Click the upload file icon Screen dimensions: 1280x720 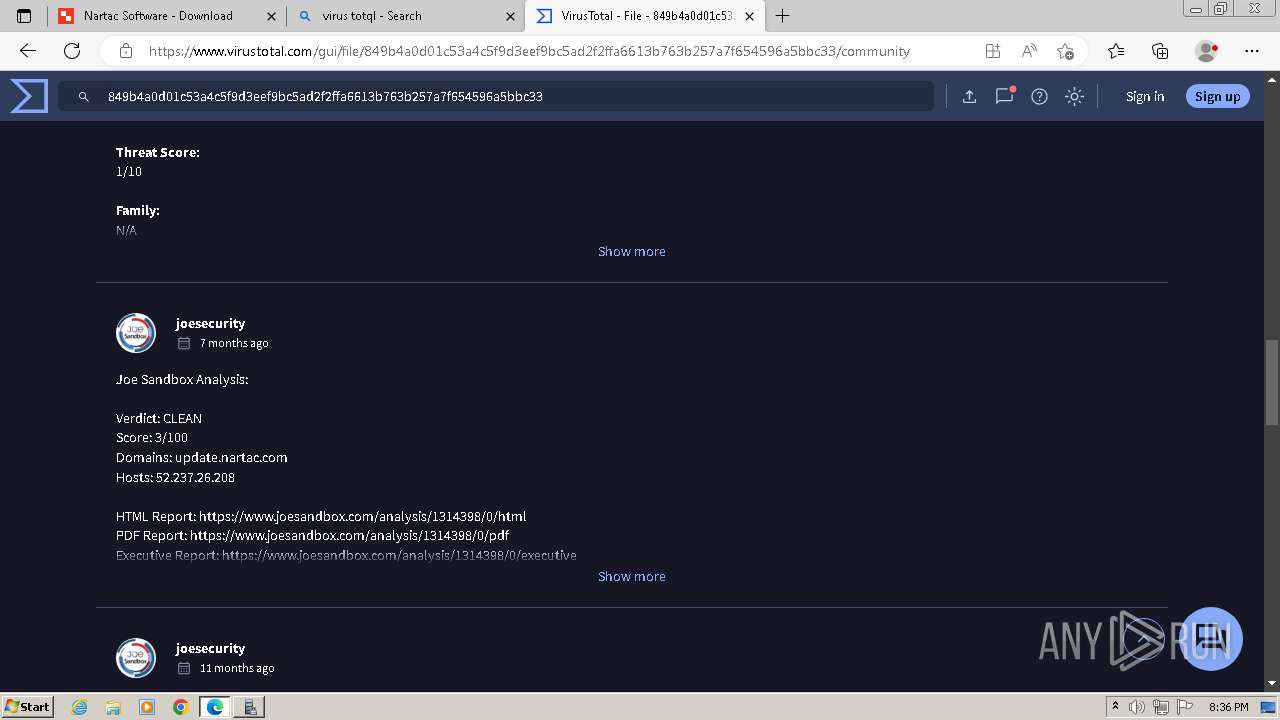[x=969, y=96]
